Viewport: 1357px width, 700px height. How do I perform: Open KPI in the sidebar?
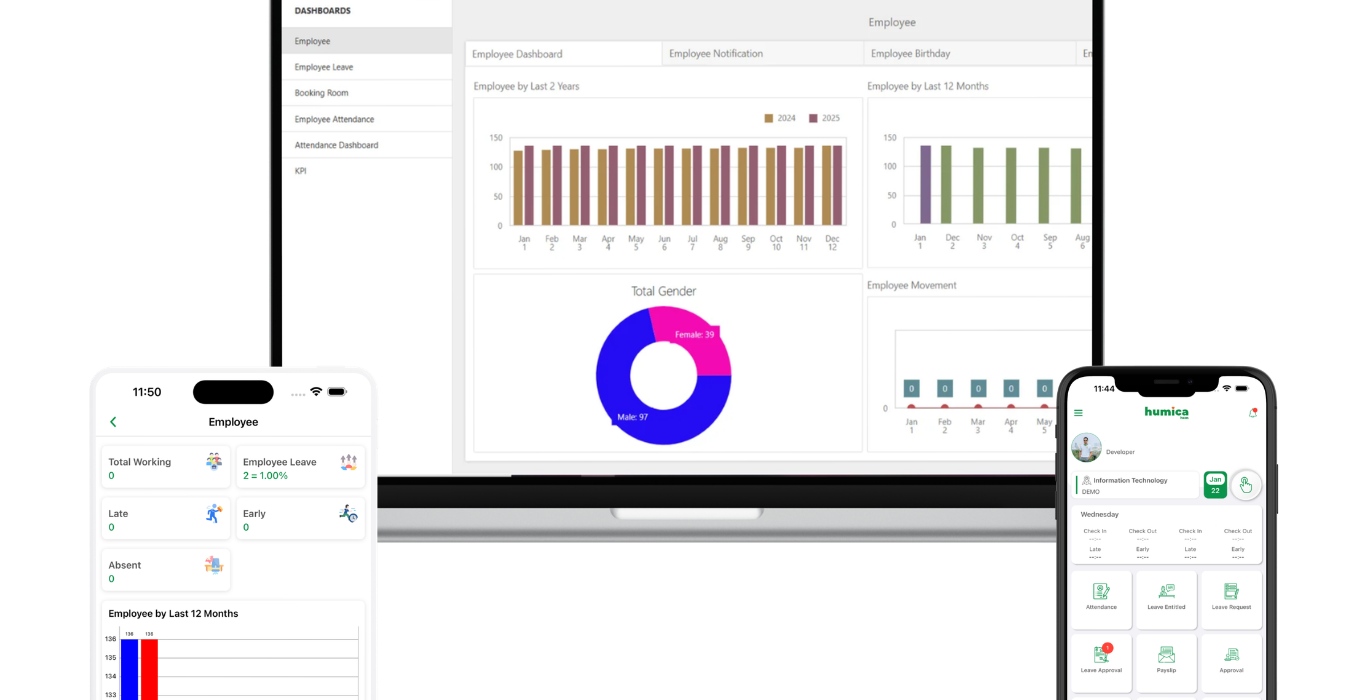click(367, 171)
